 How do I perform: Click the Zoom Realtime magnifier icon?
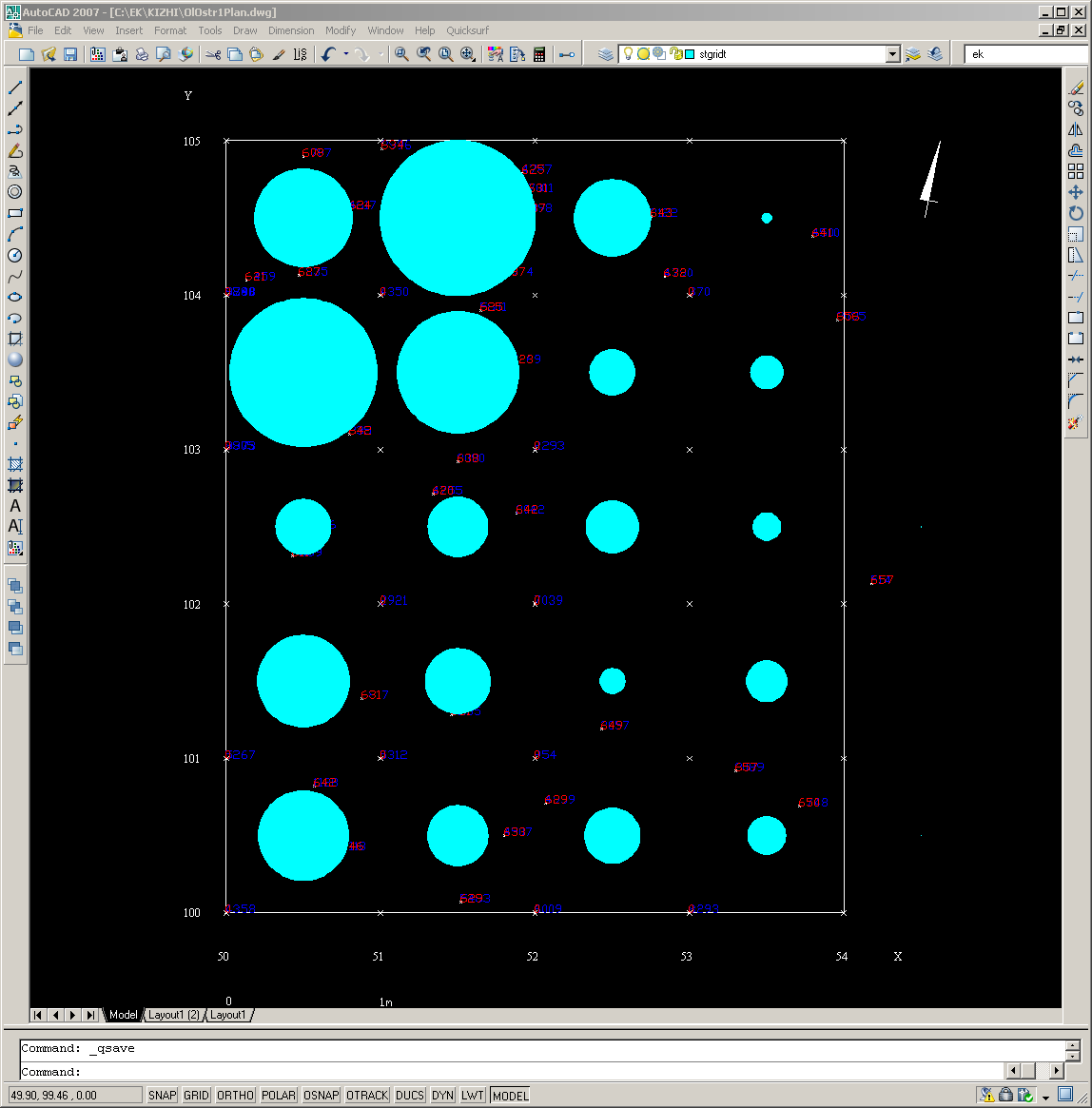(x=401, y=54)
